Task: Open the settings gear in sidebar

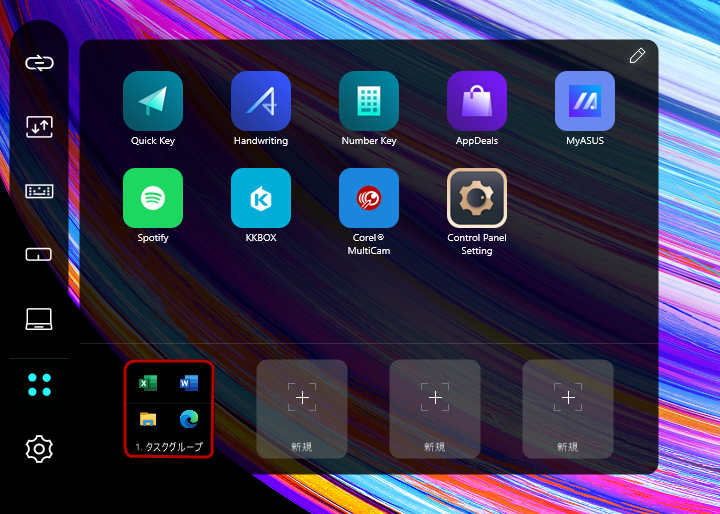Action: tap(39, 449)
